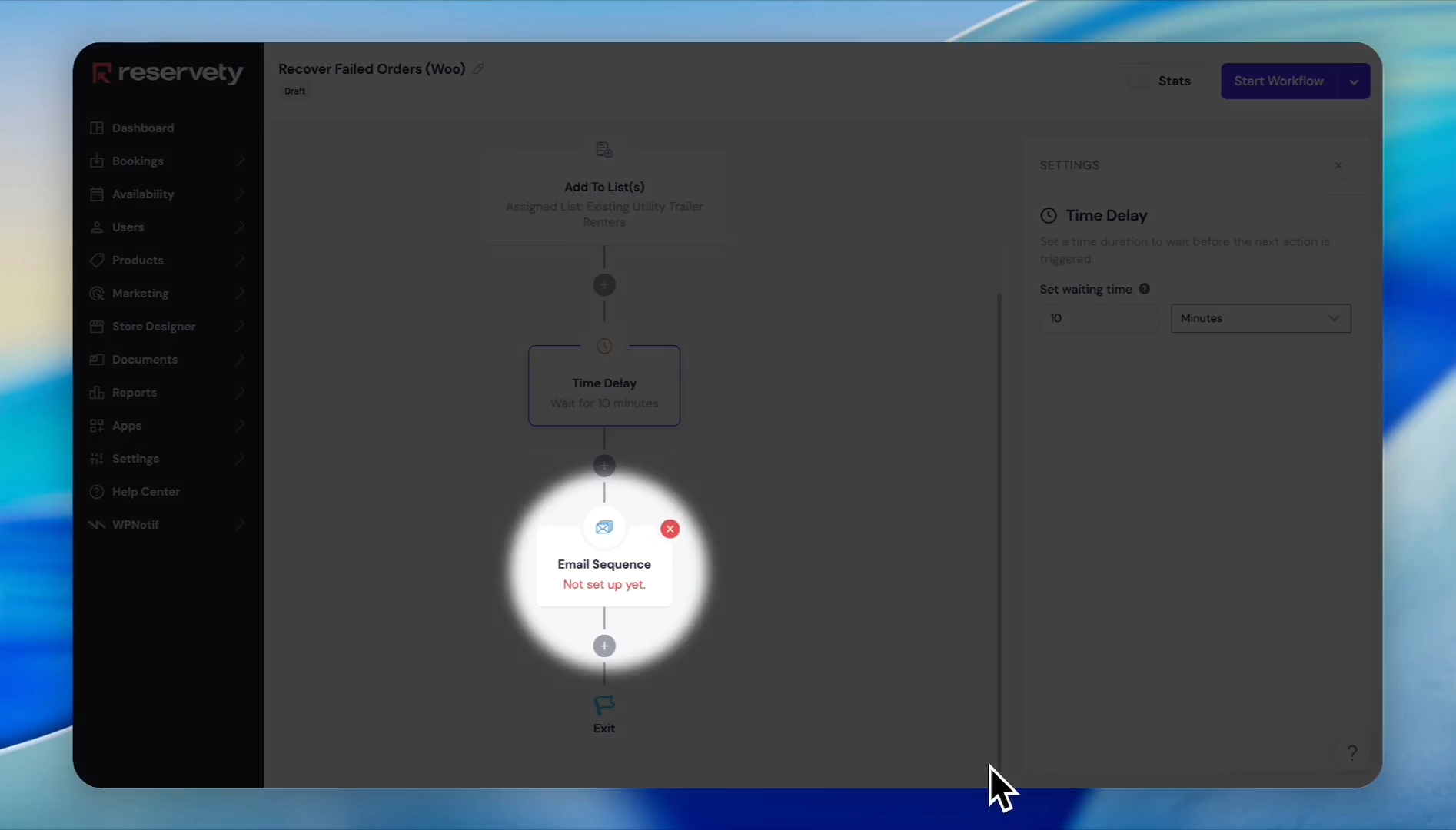Add step below the Time Delay node

(604, 466)
